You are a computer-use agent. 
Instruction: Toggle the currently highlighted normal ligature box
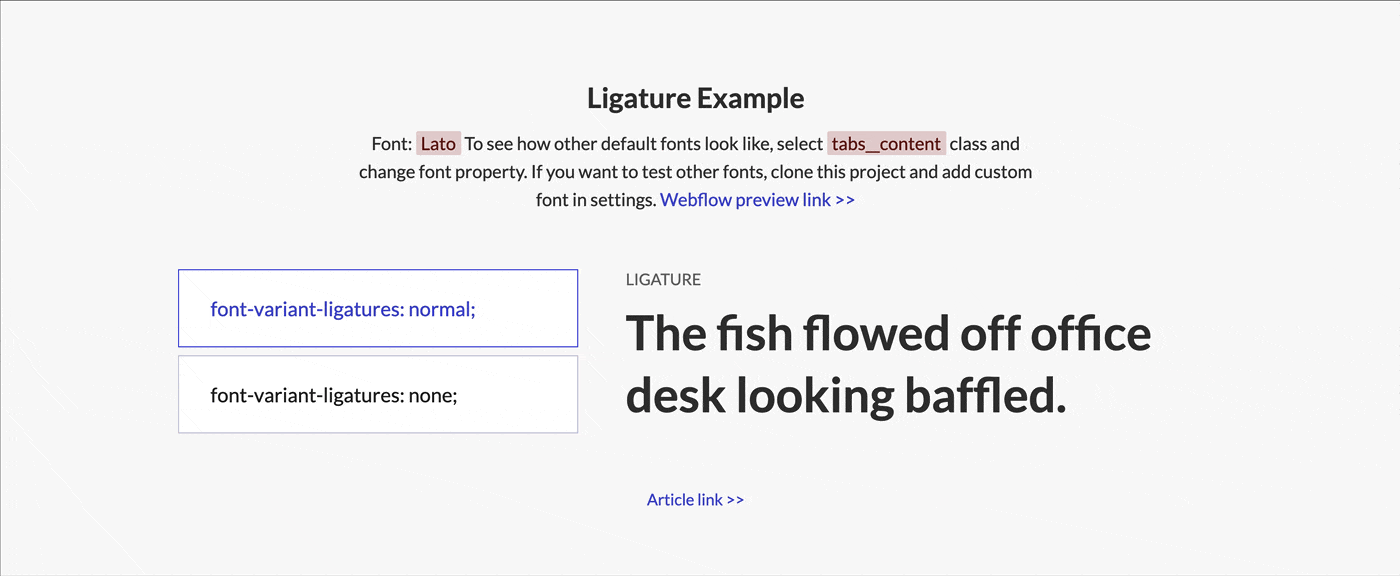[x=377, y=308]
